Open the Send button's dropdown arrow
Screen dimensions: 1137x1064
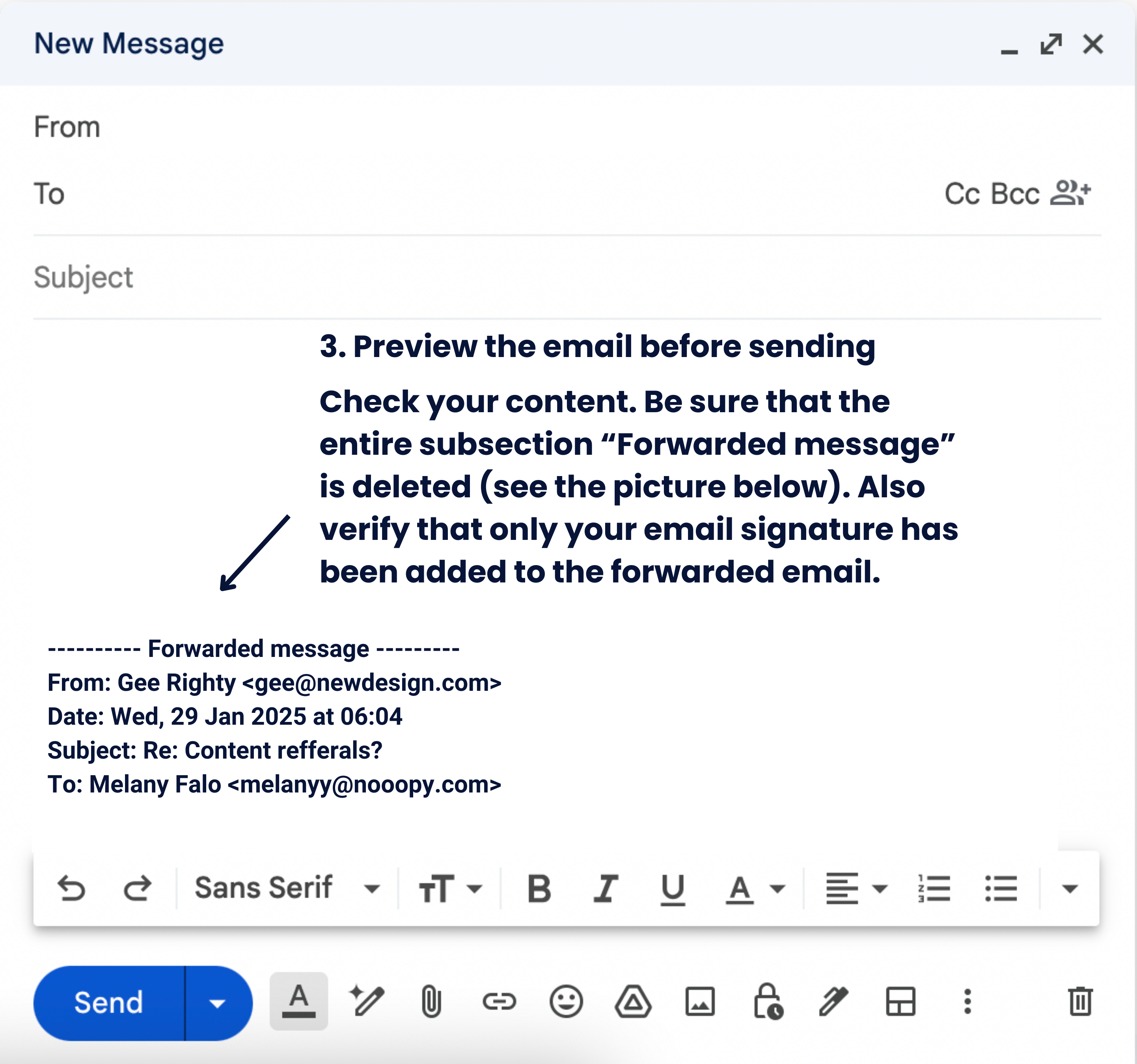(217, 1002)
